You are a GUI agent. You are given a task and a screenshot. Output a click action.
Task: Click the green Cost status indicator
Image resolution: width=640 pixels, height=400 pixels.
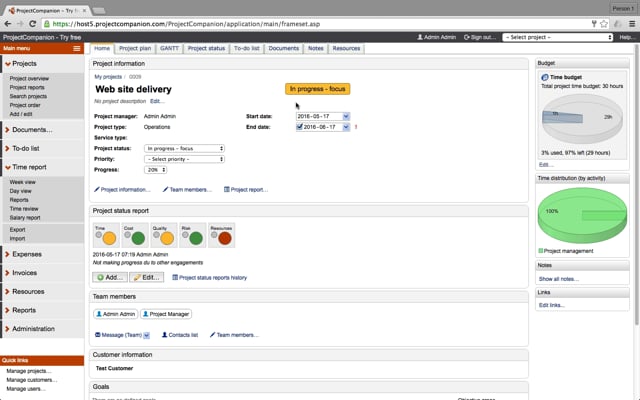(138, 238)
